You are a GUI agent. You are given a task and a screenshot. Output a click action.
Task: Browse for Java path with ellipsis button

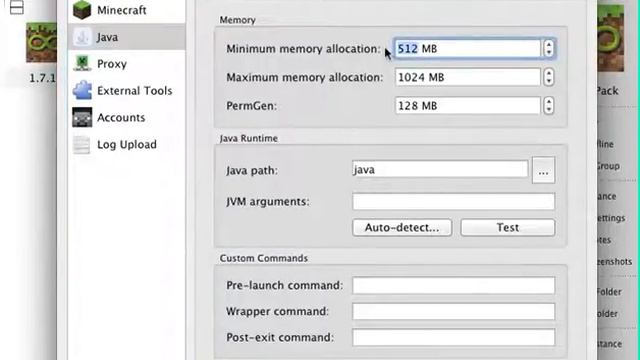coord(543,170)
